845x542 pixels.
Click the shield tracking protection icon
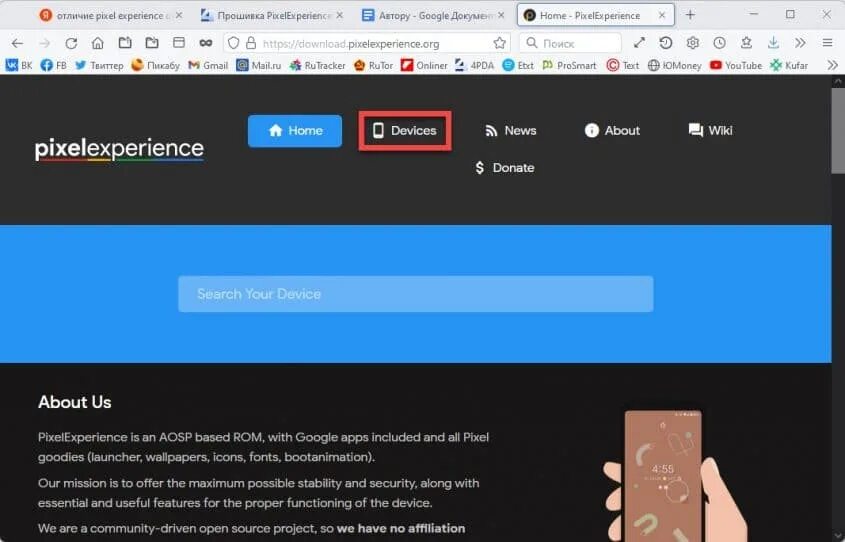click(233, 43)
